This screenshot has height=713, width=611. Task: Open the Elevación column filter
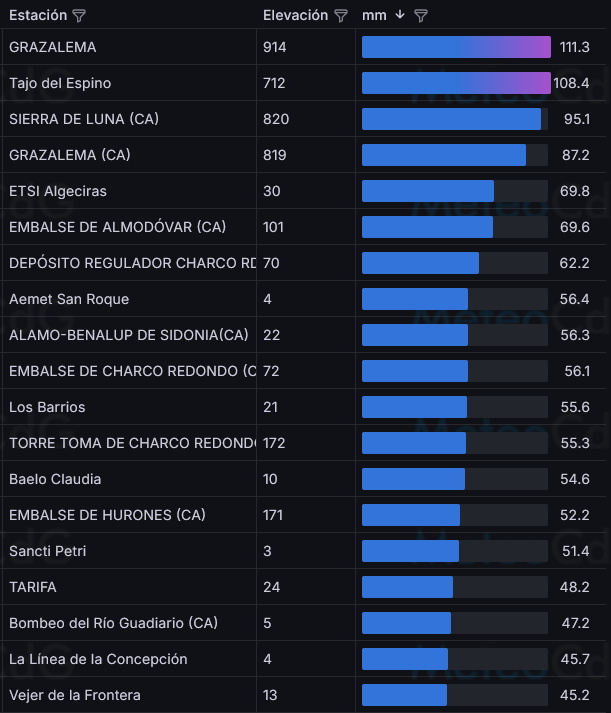341,16
